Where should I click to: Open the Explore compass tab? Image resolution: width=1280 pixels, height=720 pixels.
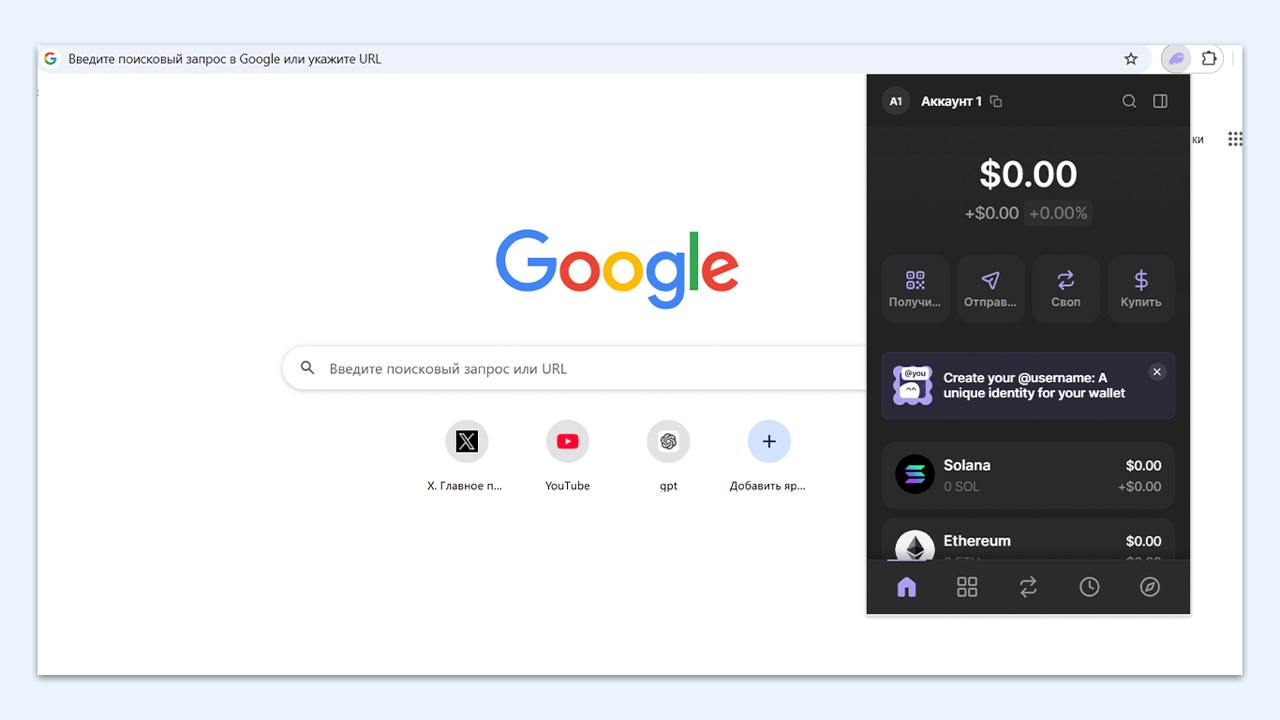(1150, 587)
